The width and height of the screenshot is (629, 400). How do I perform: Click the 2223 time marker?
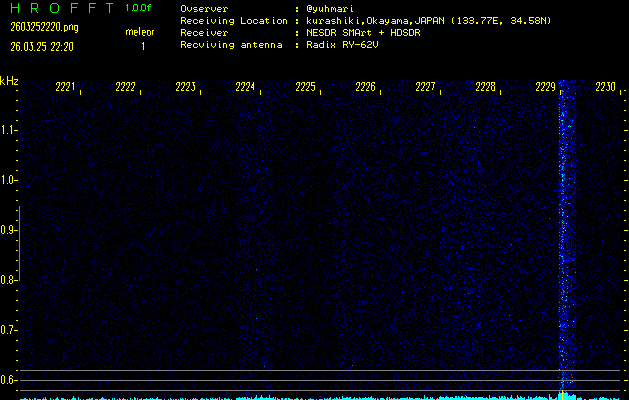click(186, 87)
